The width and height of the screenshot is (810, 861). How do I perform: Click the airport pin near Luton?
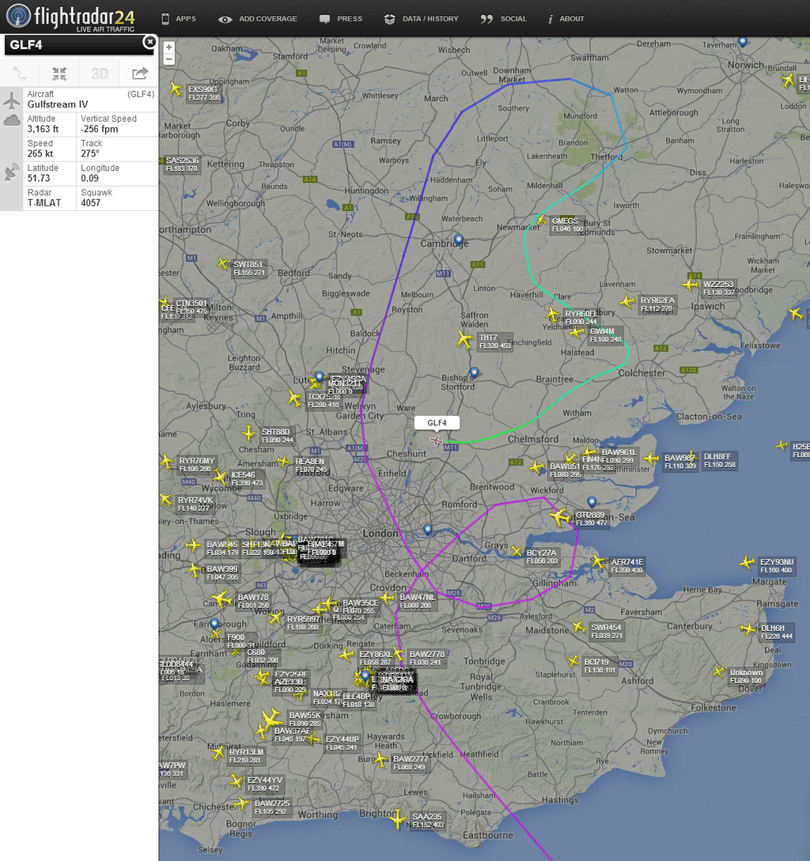(319, 377)
